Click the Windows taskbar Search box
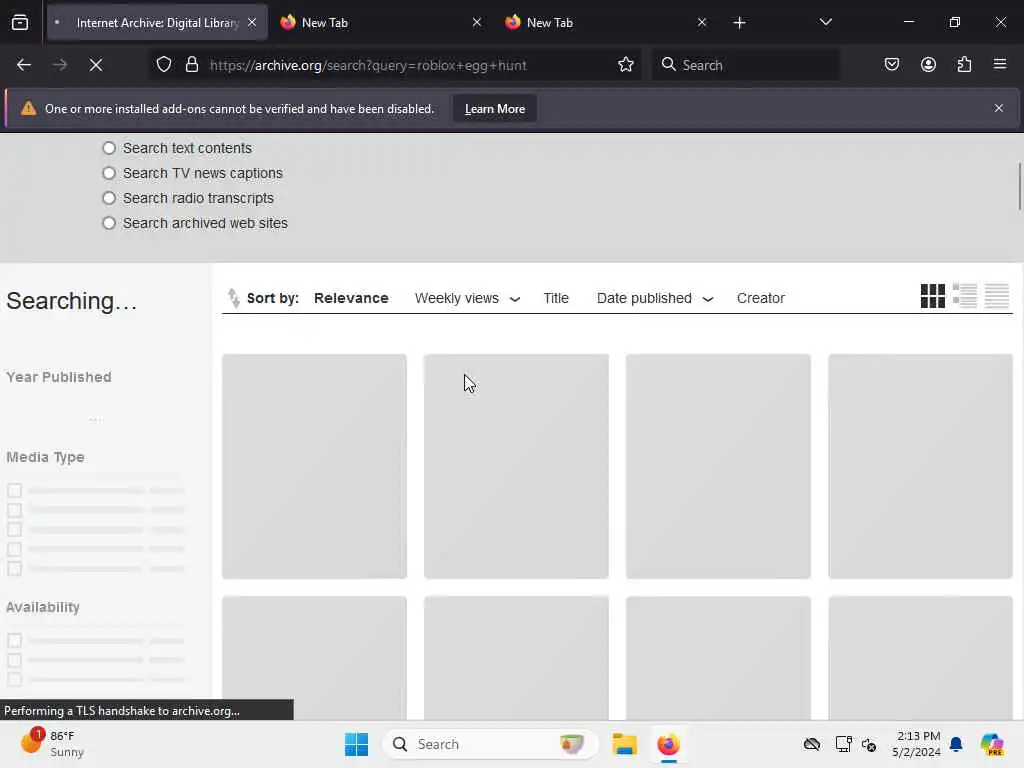 [490, 744]
